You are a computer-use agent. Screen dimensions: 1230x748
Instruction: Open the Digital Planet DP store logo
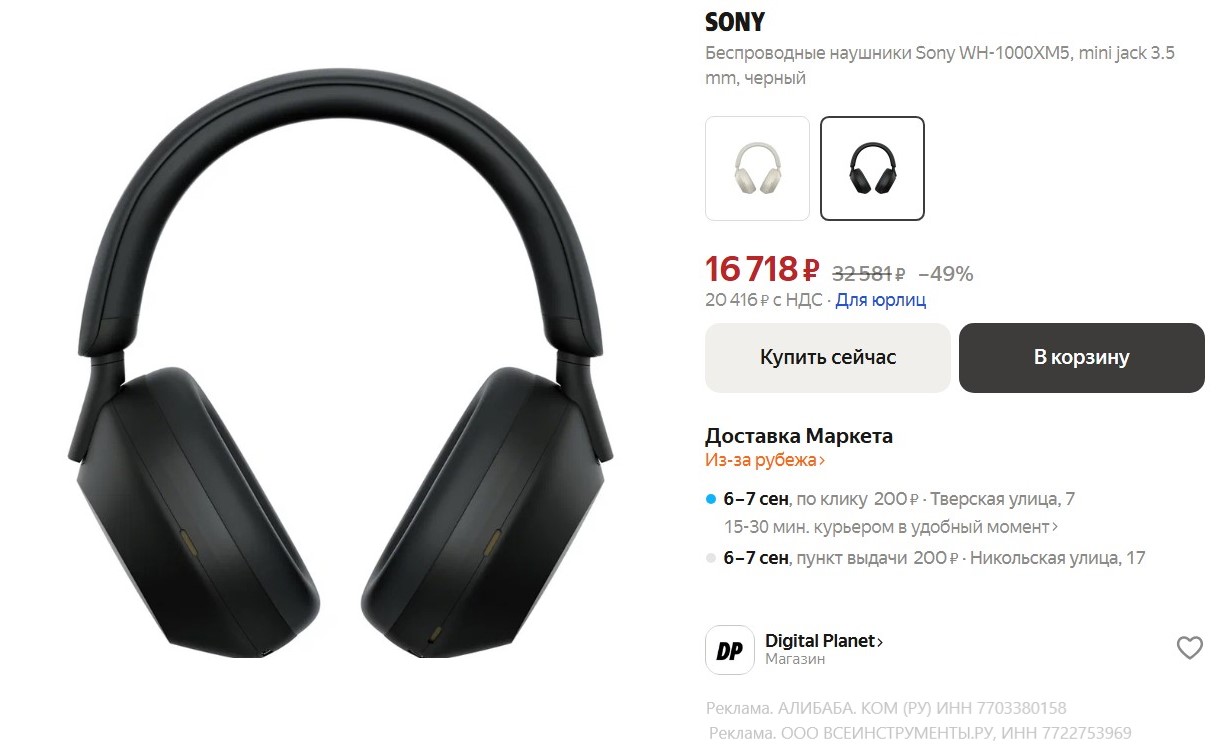[x=730, y=650]
